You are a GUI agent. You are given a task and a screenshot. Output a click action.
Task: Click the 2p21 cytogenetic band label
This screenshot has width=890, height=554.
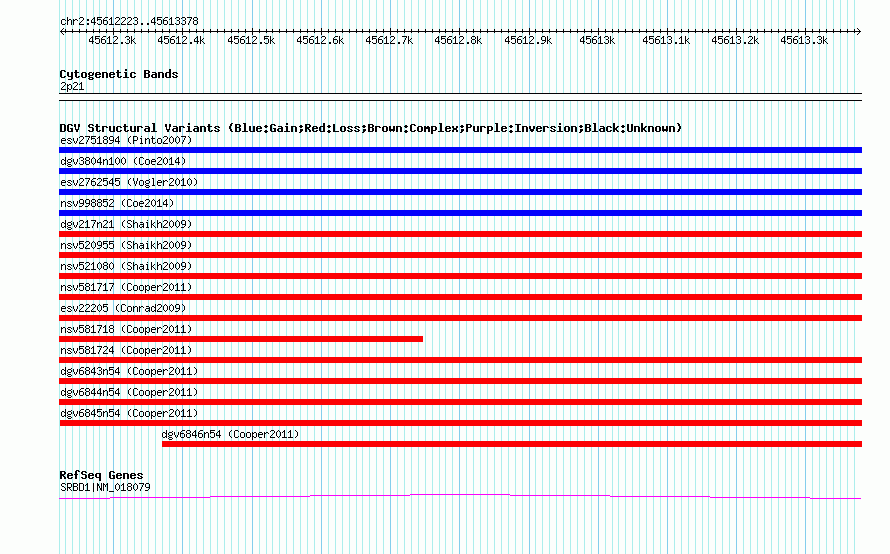point(72,86)
